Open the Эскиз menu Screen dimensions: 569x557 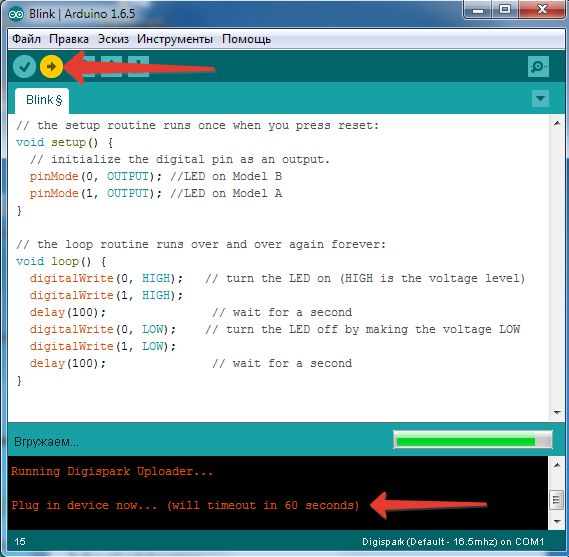coord(113,39)
